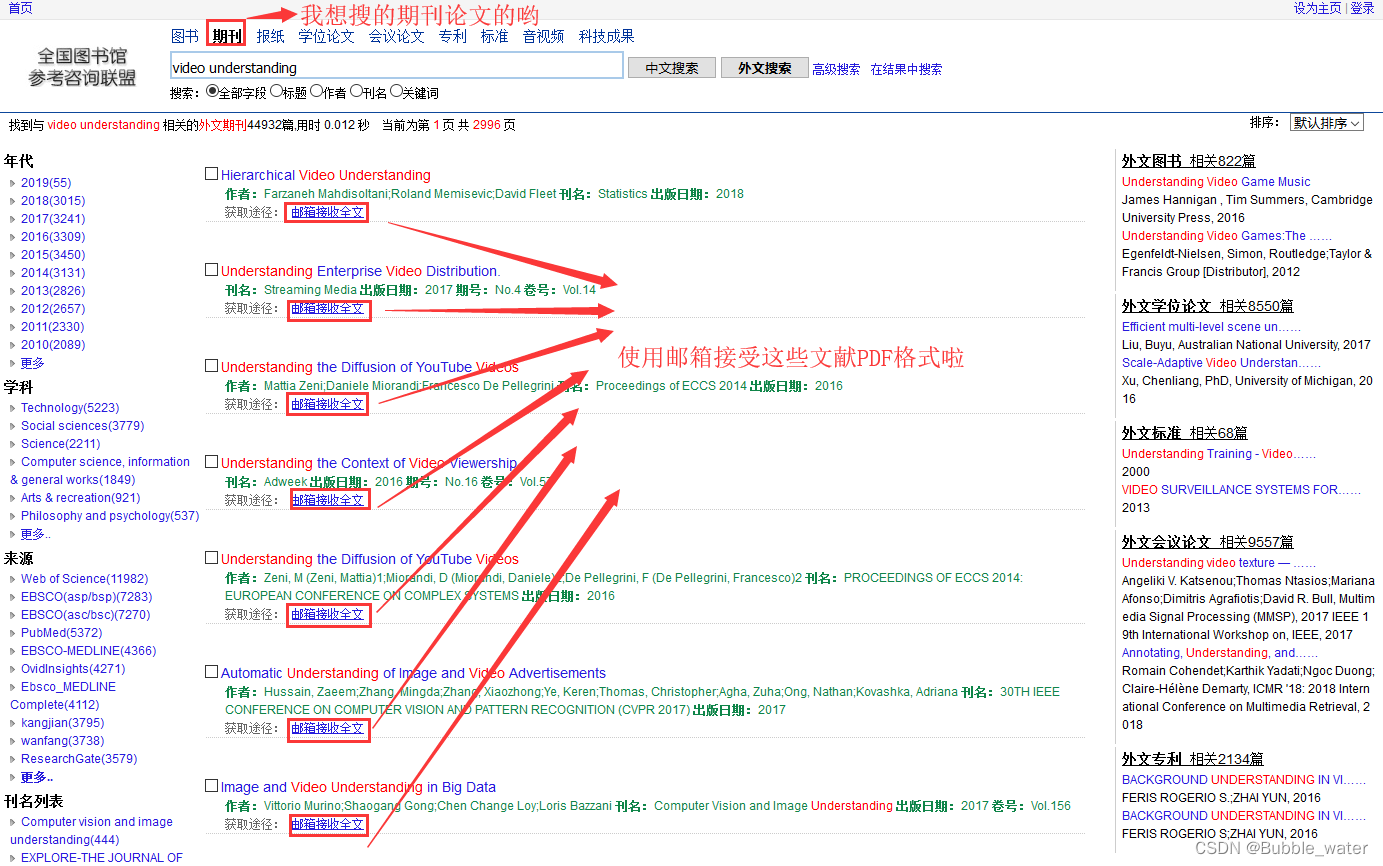This screenshot has width=1383, height=866.
Task: Click the 登录 link
Action: [1363, 8]
